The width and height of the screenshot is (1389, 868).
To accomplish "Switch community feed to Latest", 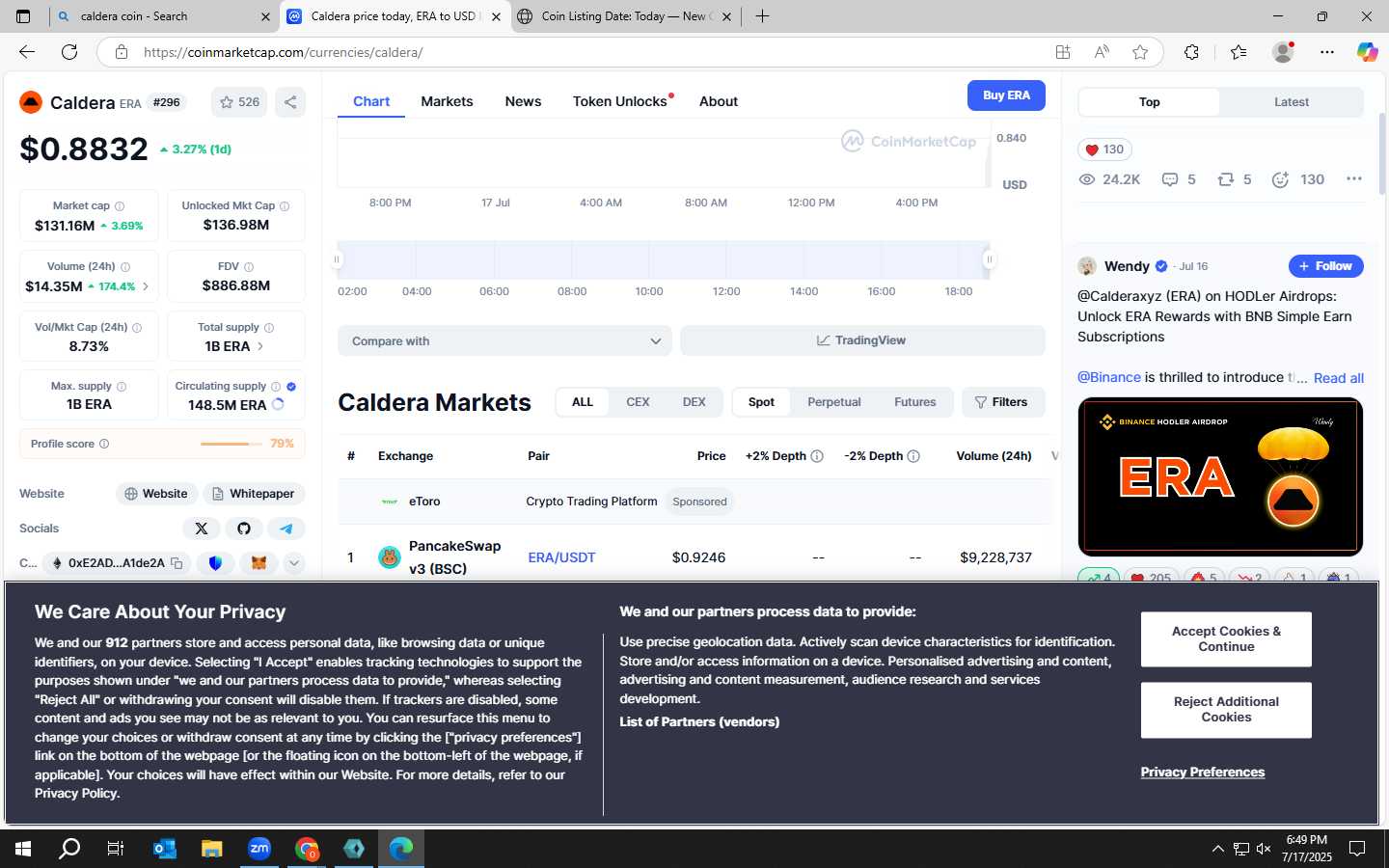I will (x=1291, y=102).
